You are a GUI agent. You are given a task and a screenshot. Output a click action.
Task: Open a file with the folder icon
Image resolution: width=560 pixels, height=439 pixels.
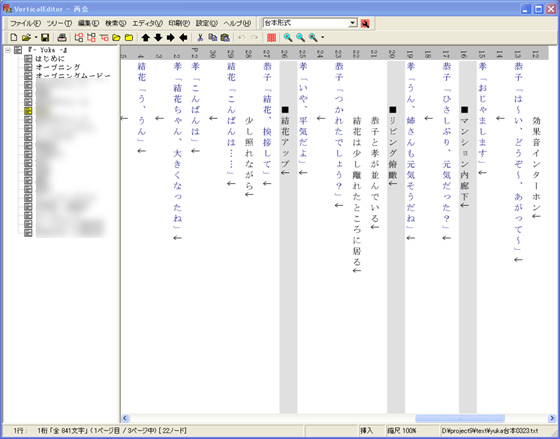click(26, 37)
